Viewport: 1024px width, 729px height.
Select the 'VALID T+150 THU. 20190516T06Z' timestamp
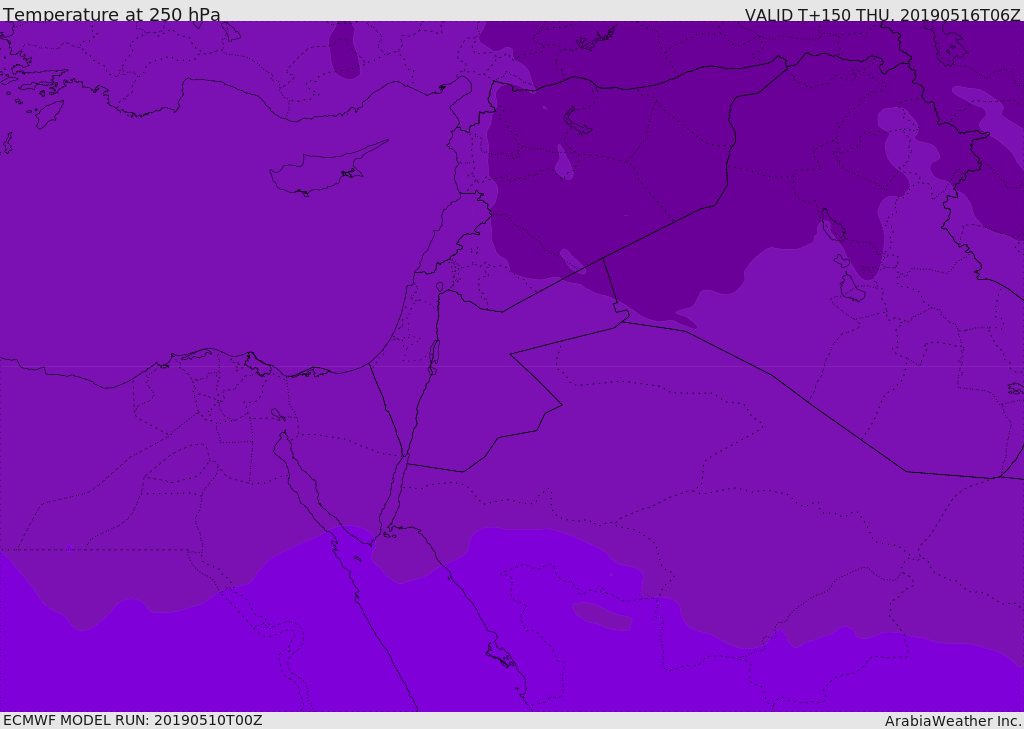[x=882, y=15]
